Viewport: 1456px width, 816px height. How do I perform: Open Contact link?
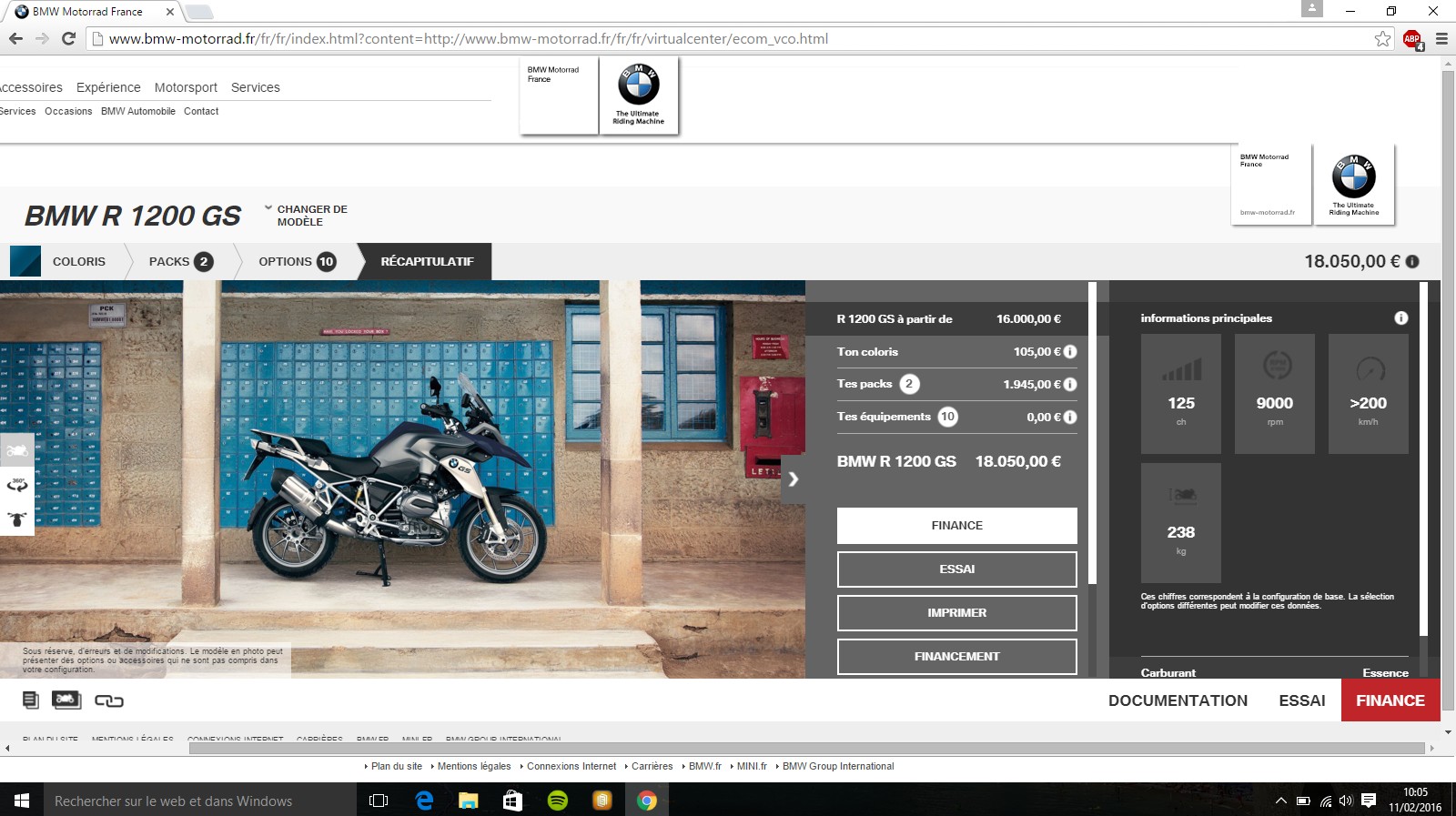coord(201,111)
